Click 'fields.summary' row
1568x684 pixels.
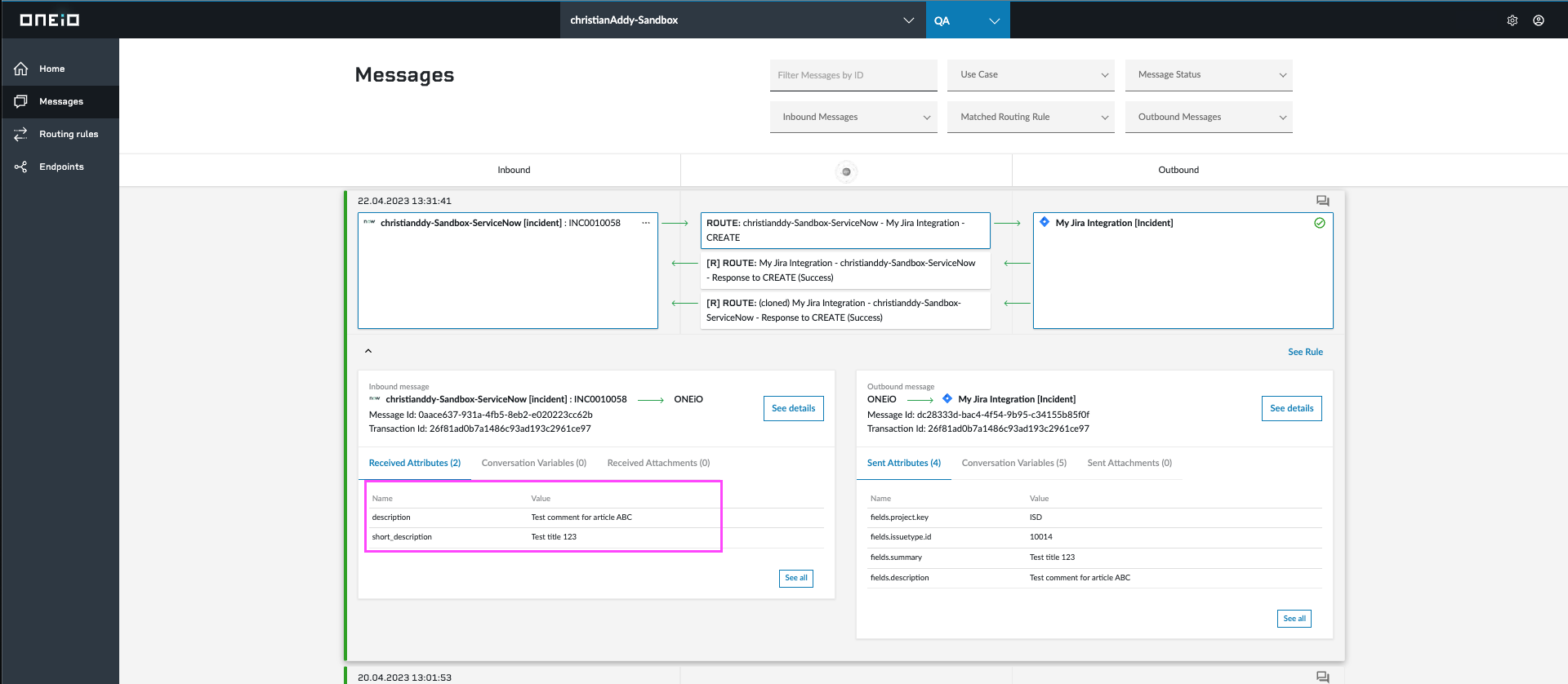tap(1094, 557)
